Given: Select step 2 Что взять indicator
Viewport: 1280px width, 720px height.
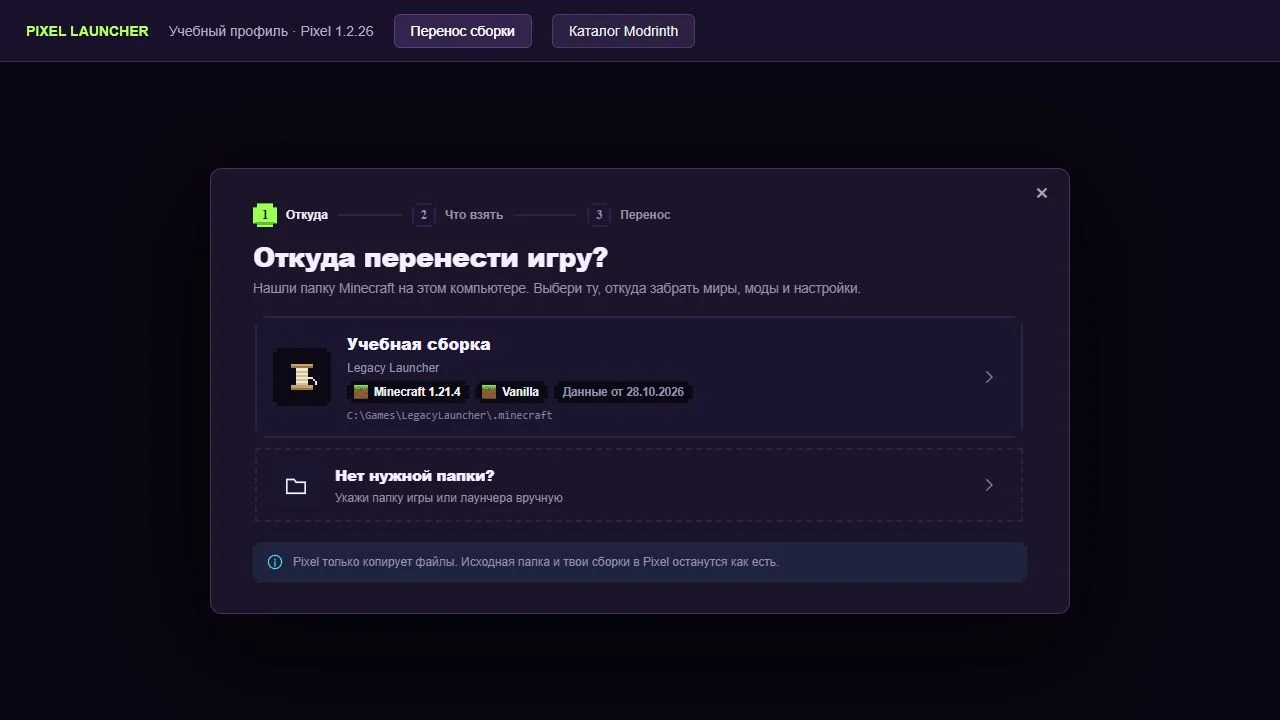Looking at the screenshot, I should [x=457, y=215].
